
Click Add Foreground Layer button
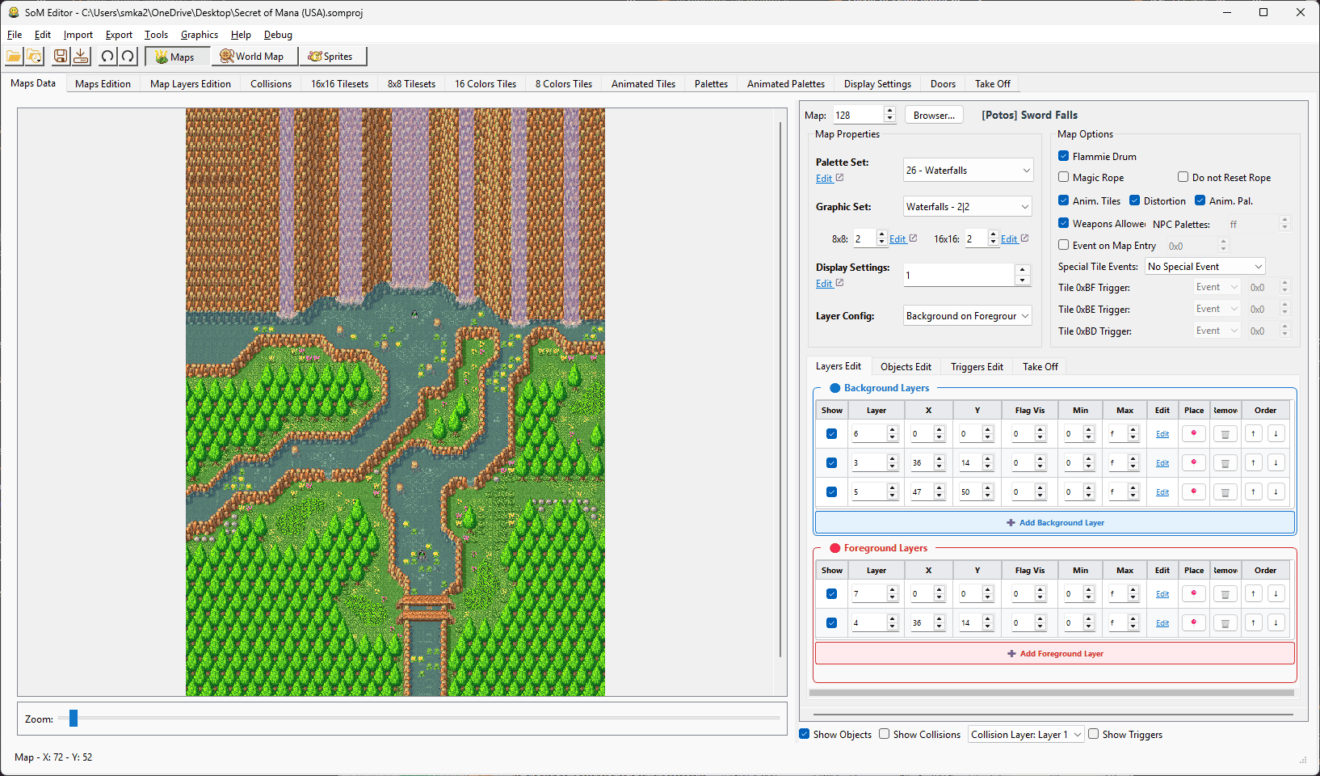click(x=1055, y=653)
